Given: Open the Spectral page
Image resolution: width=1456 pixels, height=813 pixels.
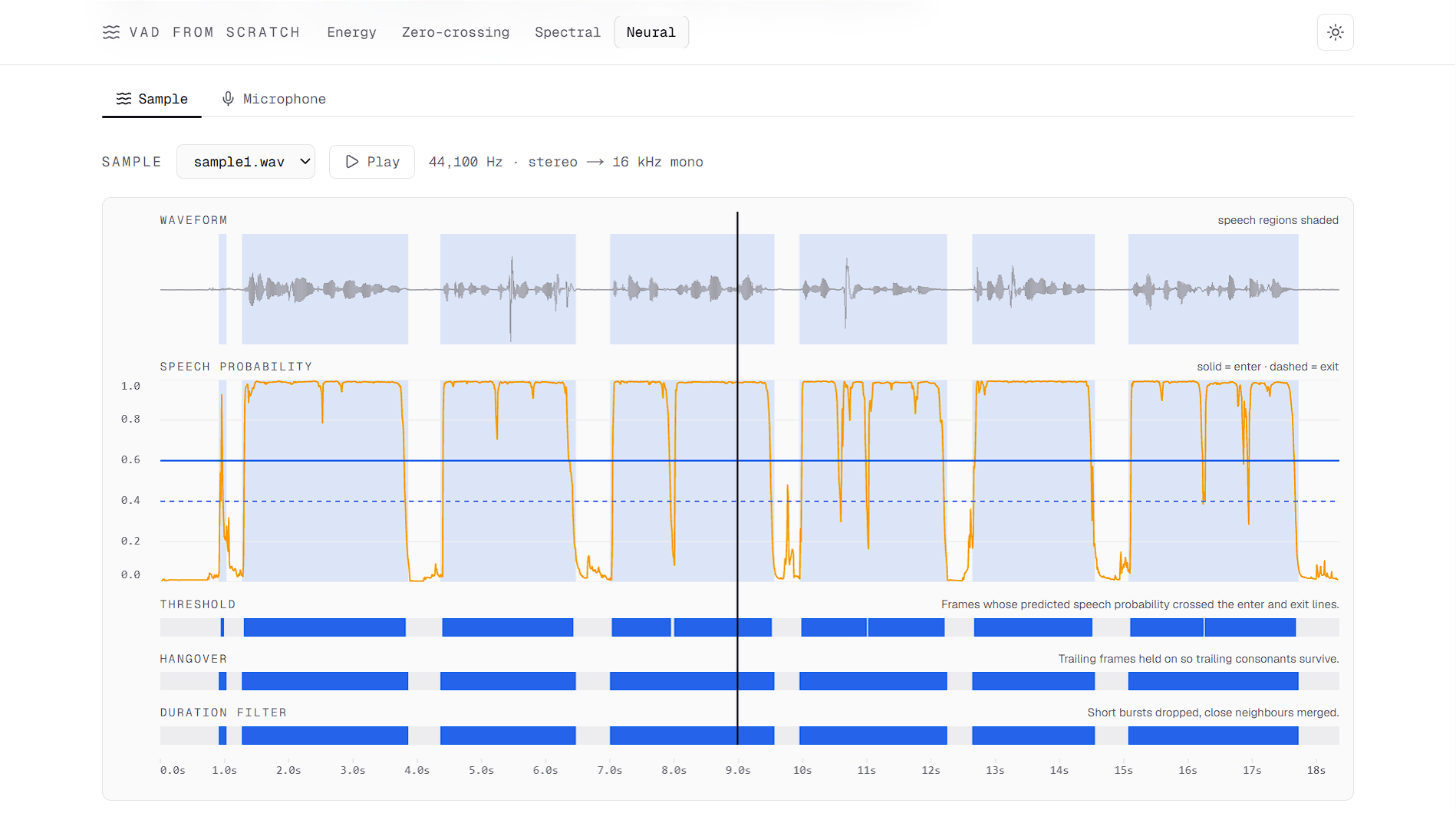Looking at the screenshot, I should coord(568,32).
